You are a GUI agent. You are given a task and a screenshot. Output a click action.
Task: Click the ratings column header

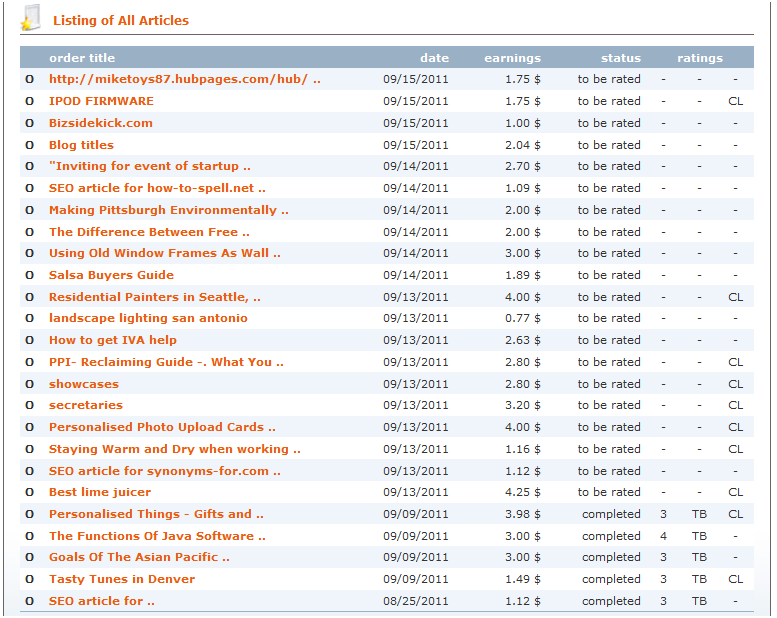pos(700,58)
